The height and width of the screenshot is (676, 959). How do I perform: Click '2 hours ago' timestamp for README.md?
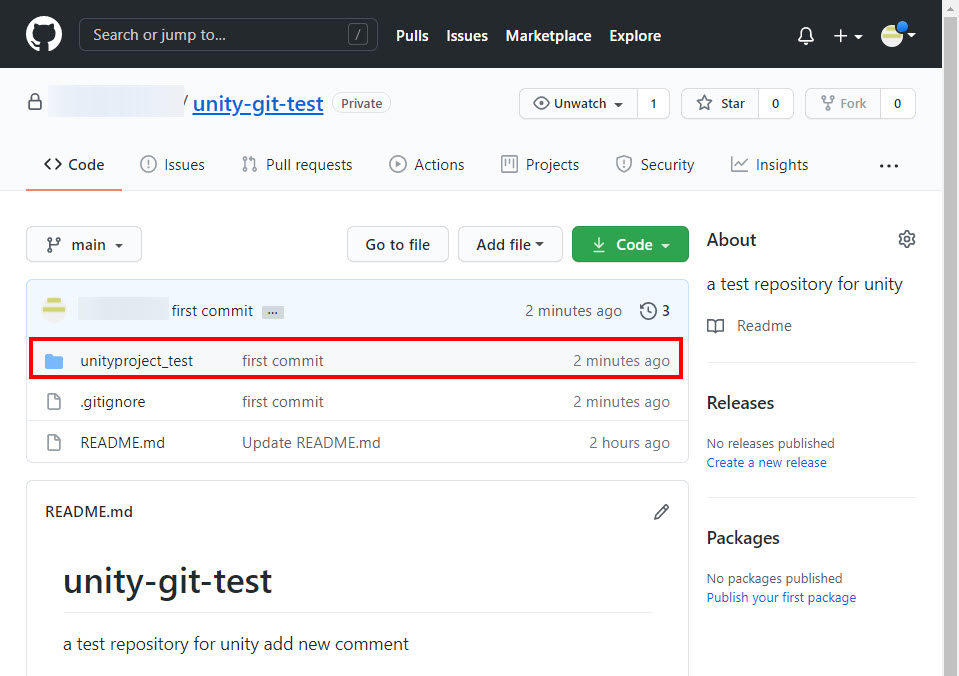[x=629, y=443]
